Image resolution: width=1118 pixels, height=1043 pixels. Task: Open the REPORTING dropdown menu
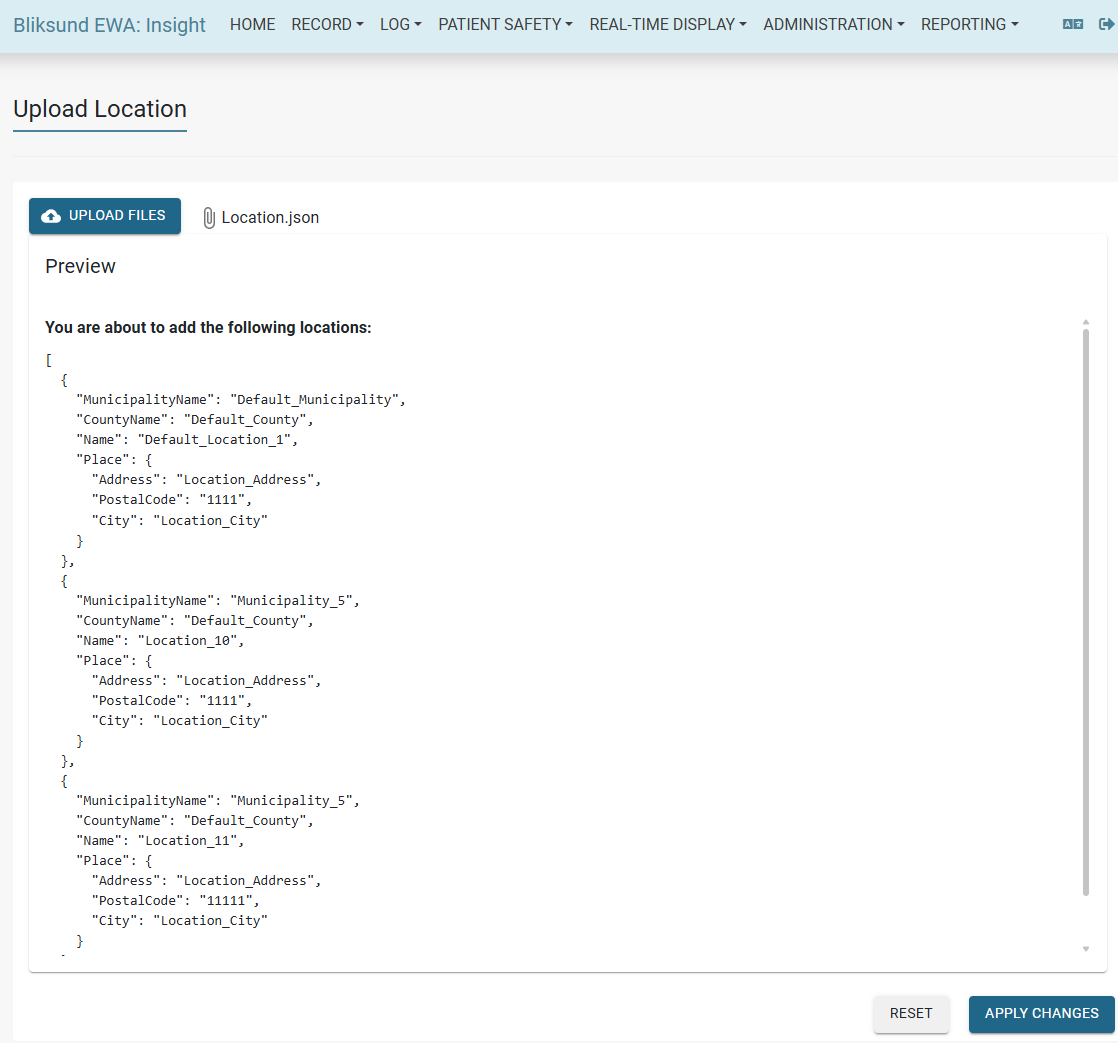[x=969, y=25]
